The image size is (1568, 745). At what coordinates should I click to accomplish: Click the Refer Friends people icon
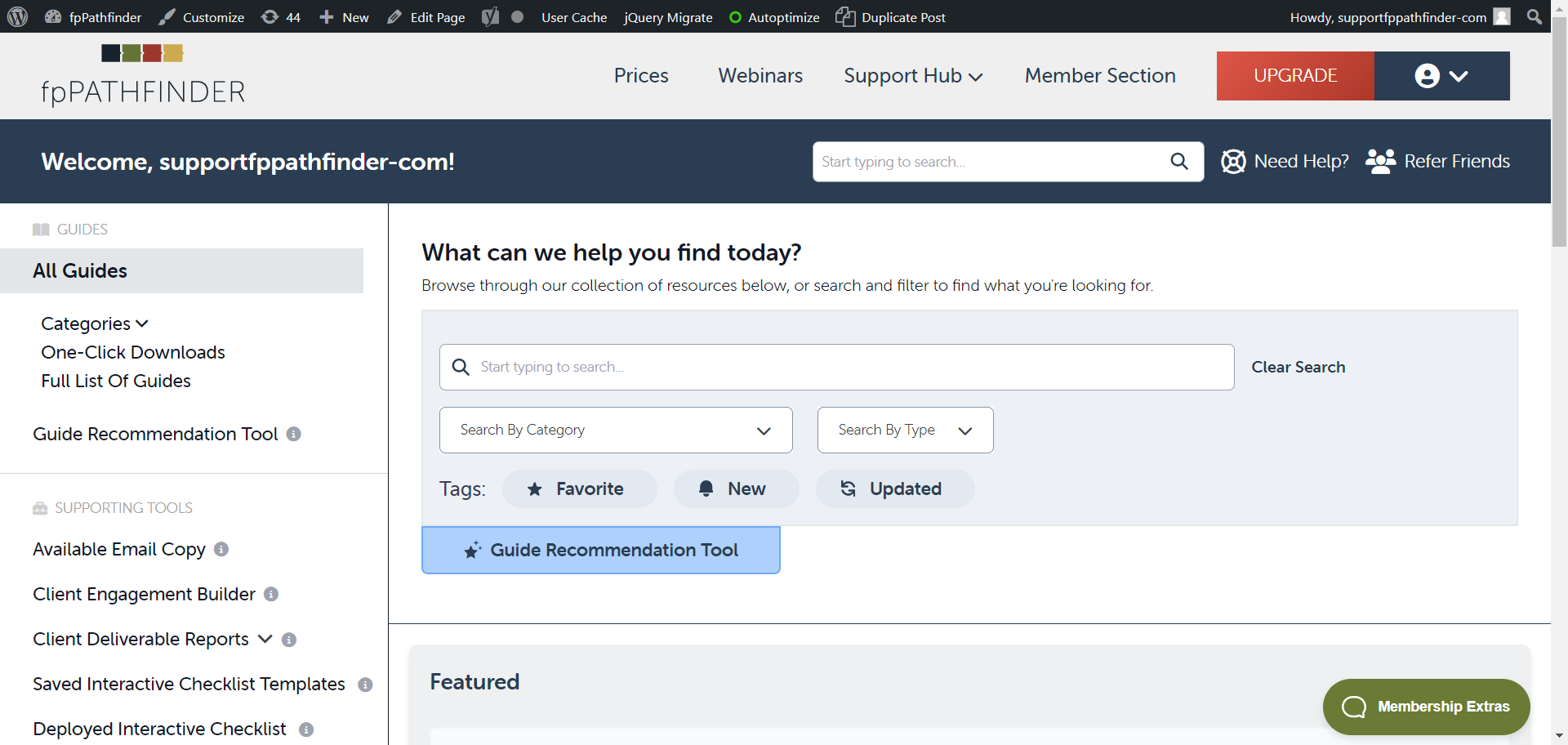click(1381, 162)
